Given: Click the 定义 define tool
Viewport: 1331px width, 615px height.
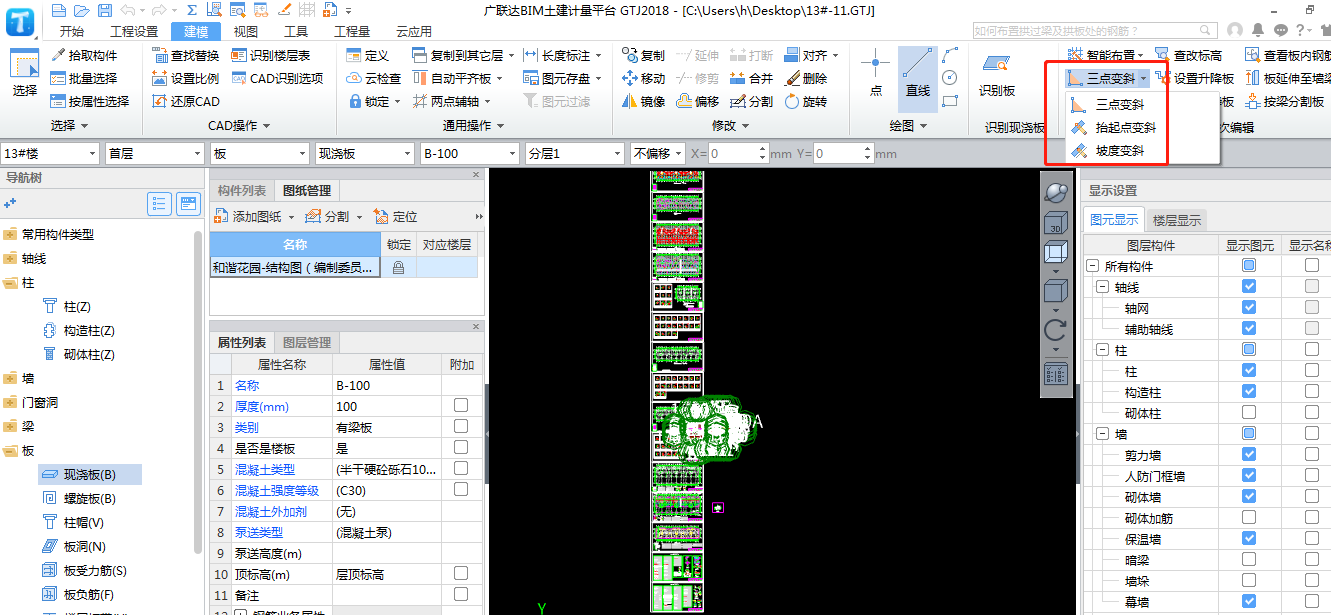Looking at the screenshot, I should pos(368,55).
